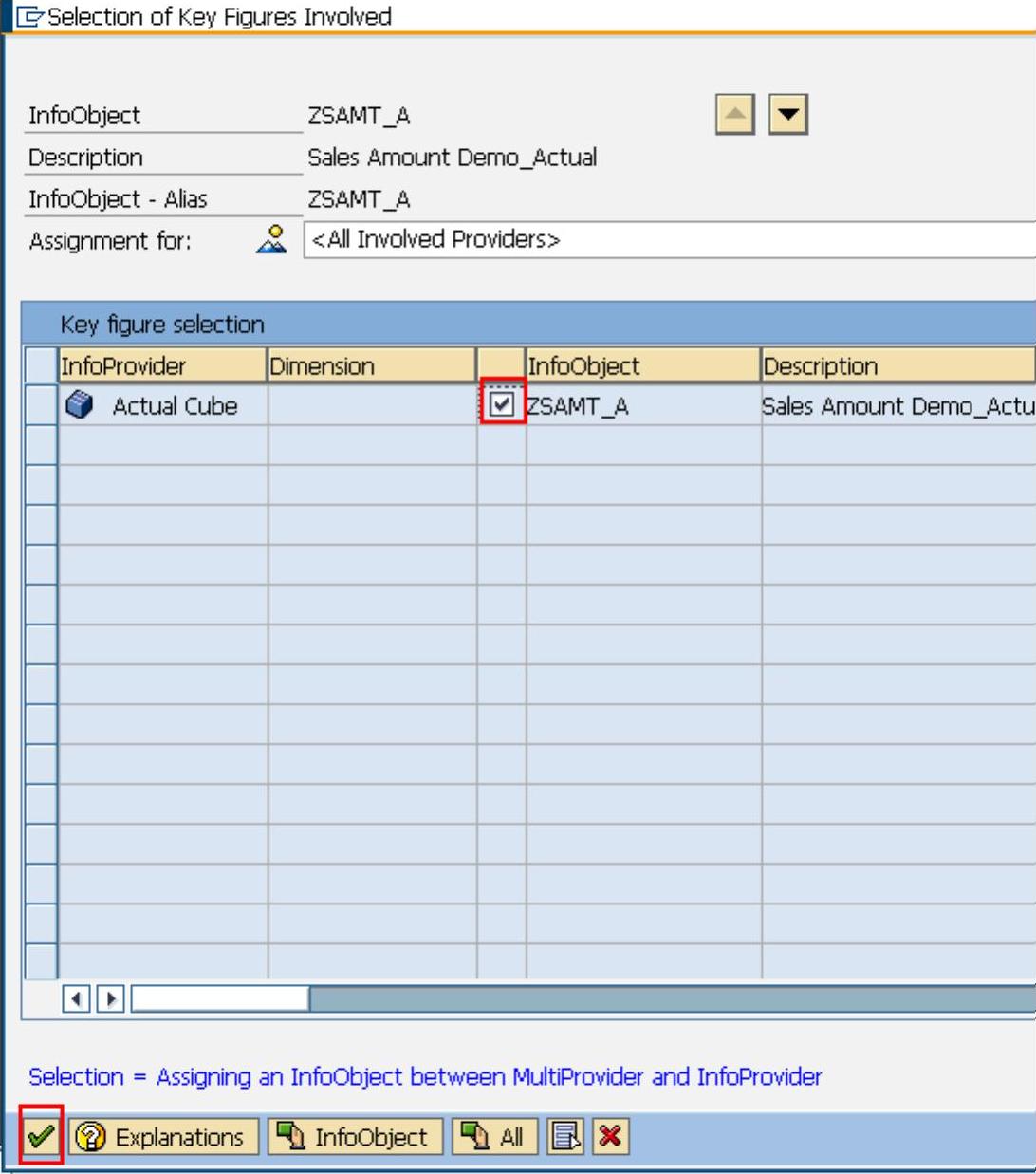Toggle the ZSAMT_A key figure checkbox
Viewport: 1036px width, 1174px height.
[502, 405]
